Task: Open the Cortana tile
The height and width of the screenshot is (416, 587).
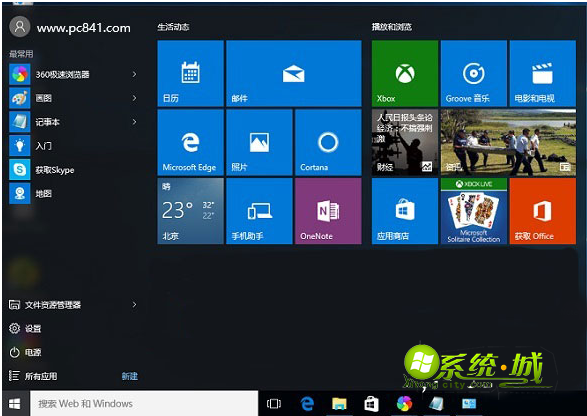Action: click(328, 142)
